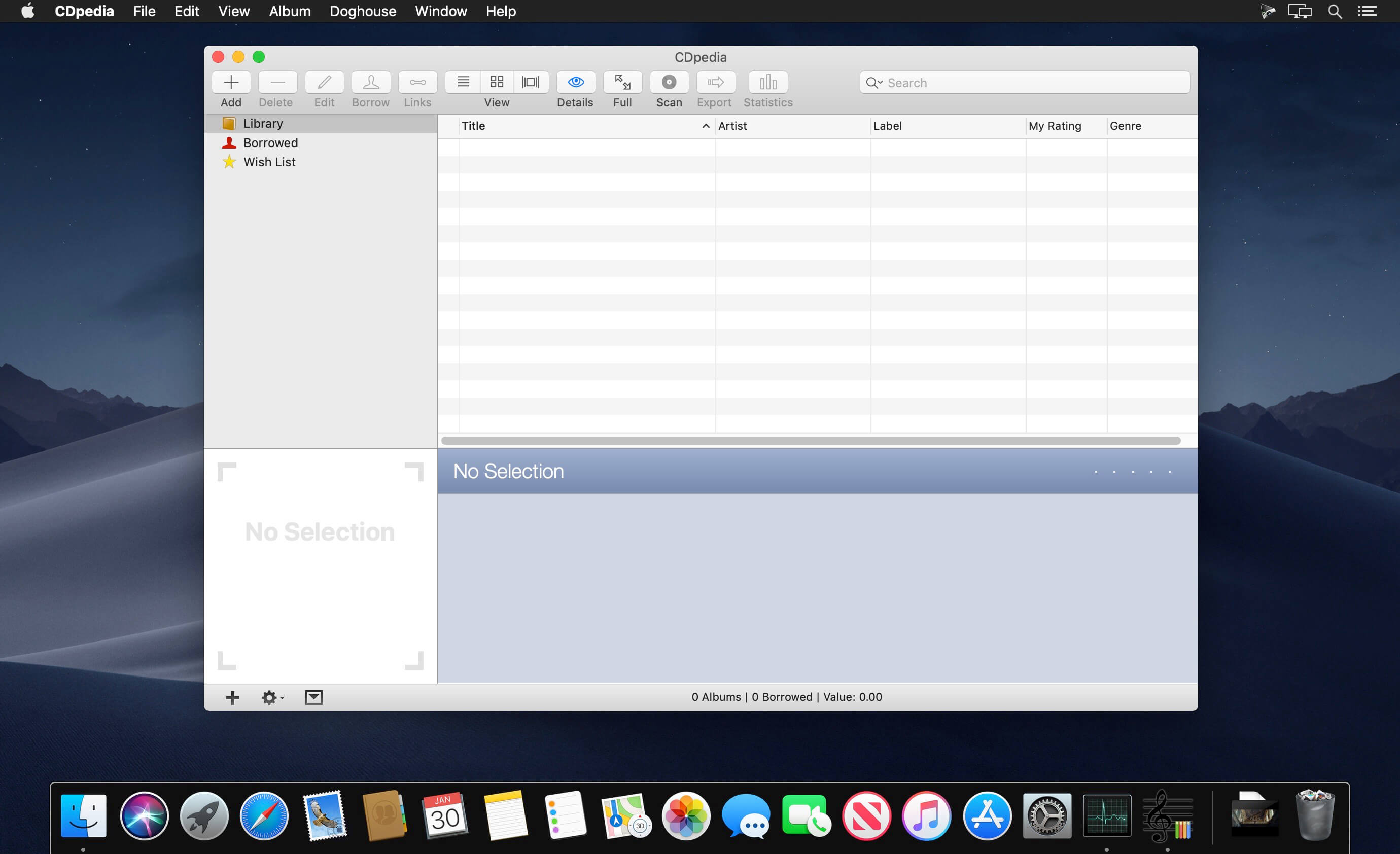
Task: Switch to cover flow view icon
Action: point(531,82)
